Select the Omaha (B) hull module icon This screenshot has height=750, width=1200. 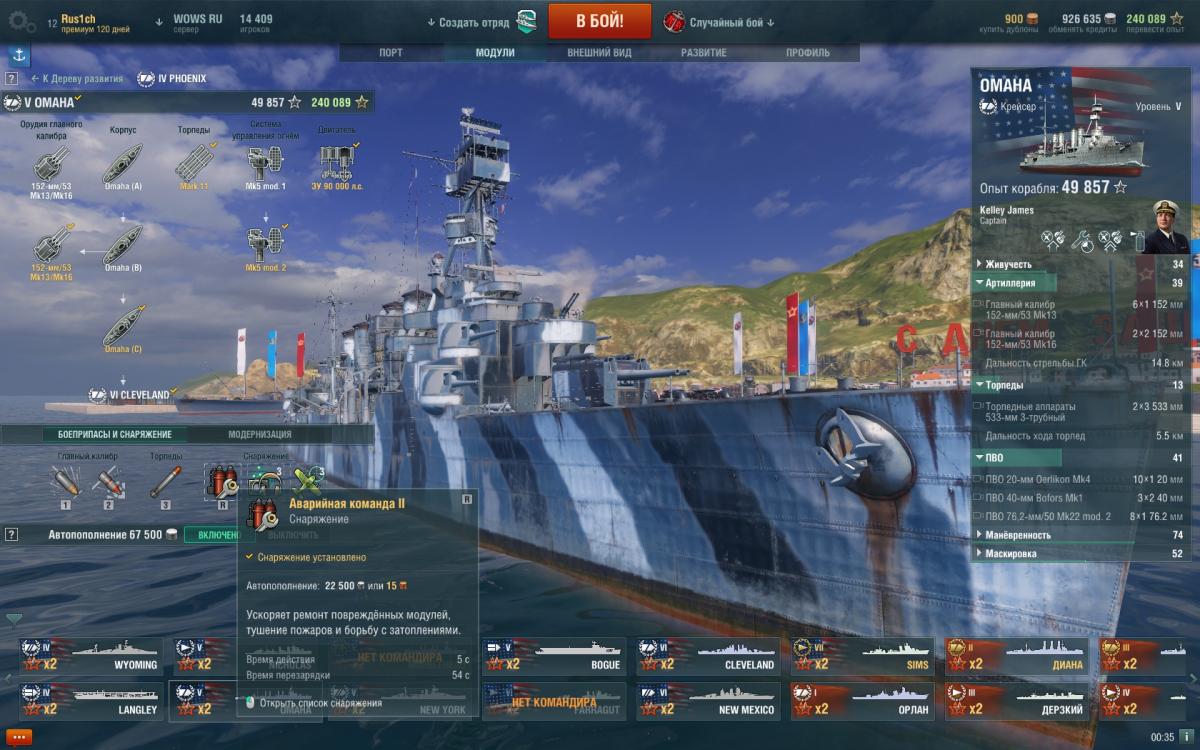(123, 243)
